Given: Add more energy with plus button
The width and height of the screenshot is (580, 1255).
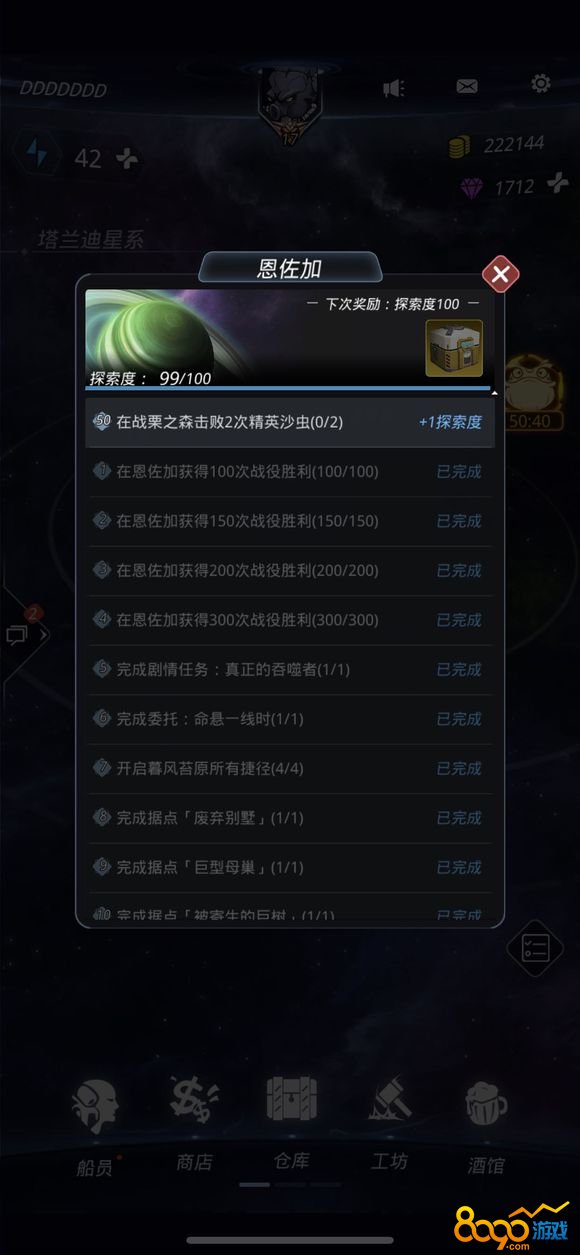Looking at the screenshot, I should click(x=127, y=158).
